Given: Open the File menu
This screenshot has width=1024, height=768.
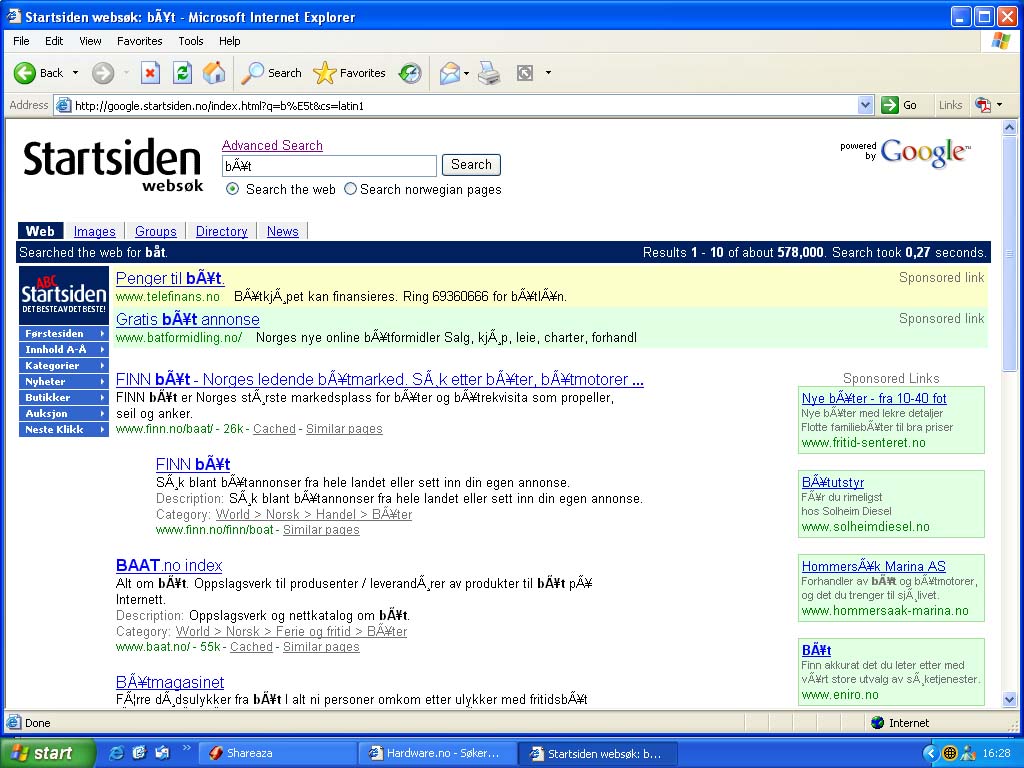Looking at the screenshot, I should click(21, 41).
